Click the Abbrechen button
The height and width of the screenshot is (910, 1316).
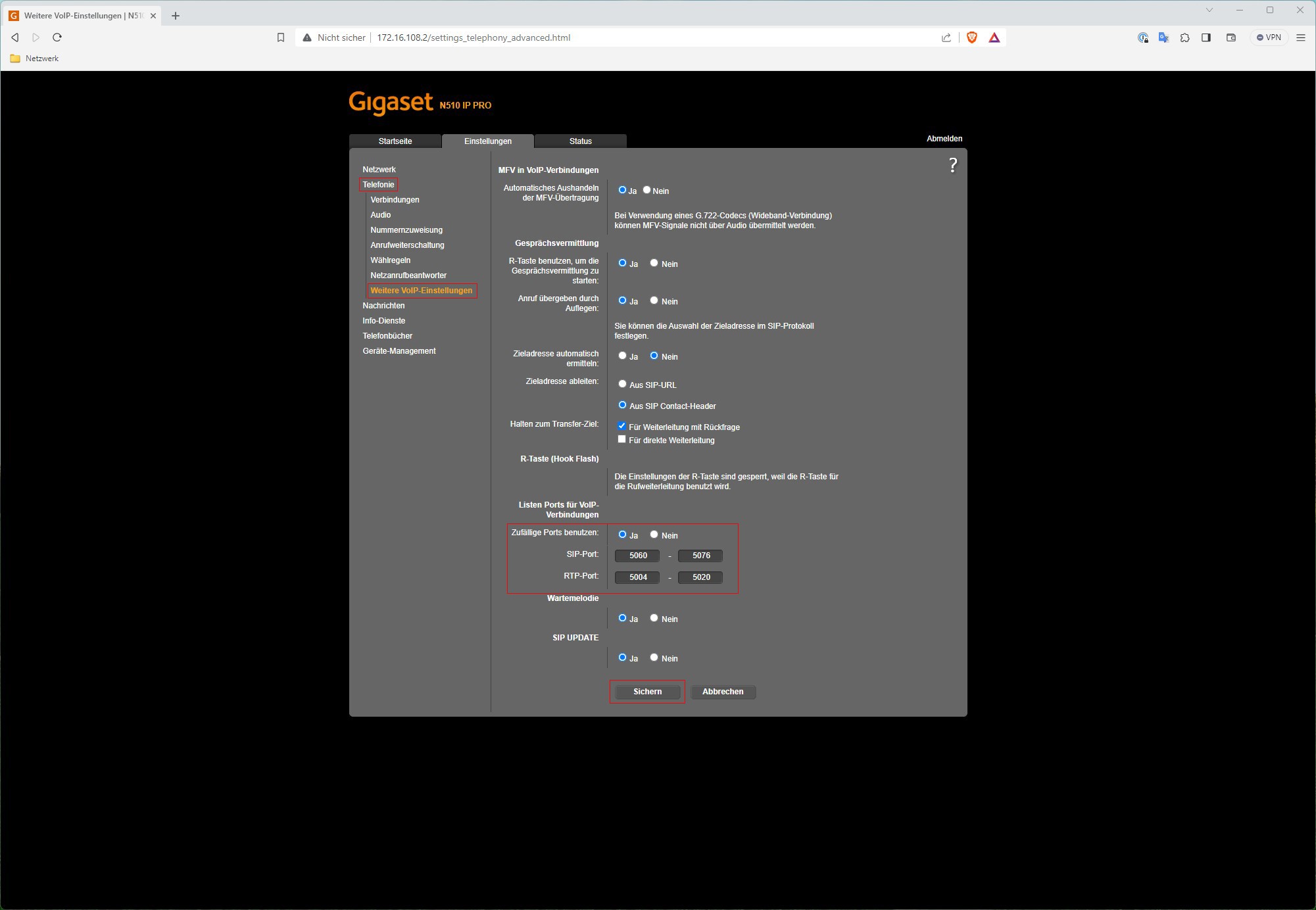click(x=723, y=692)
